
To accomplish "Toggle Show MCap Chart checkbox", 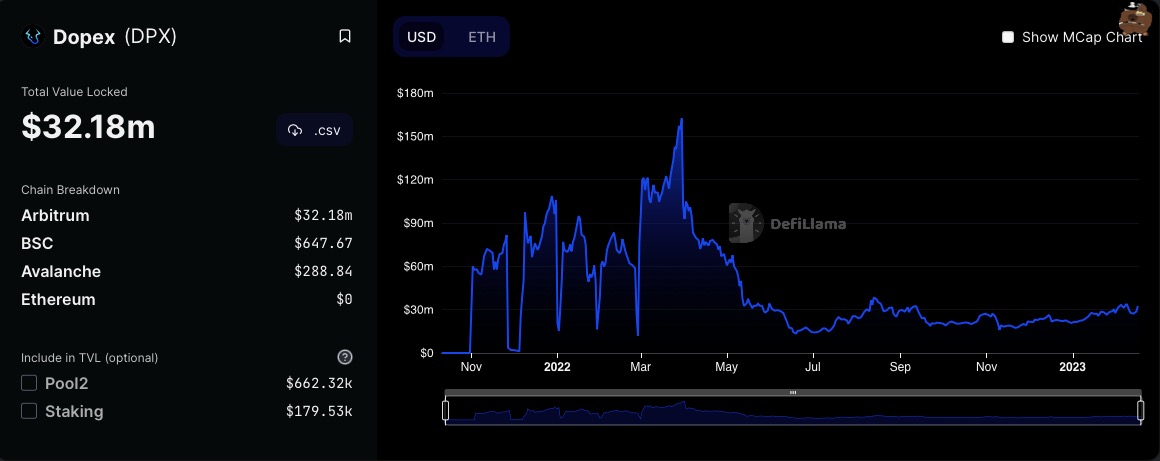I will (1008, 37).
